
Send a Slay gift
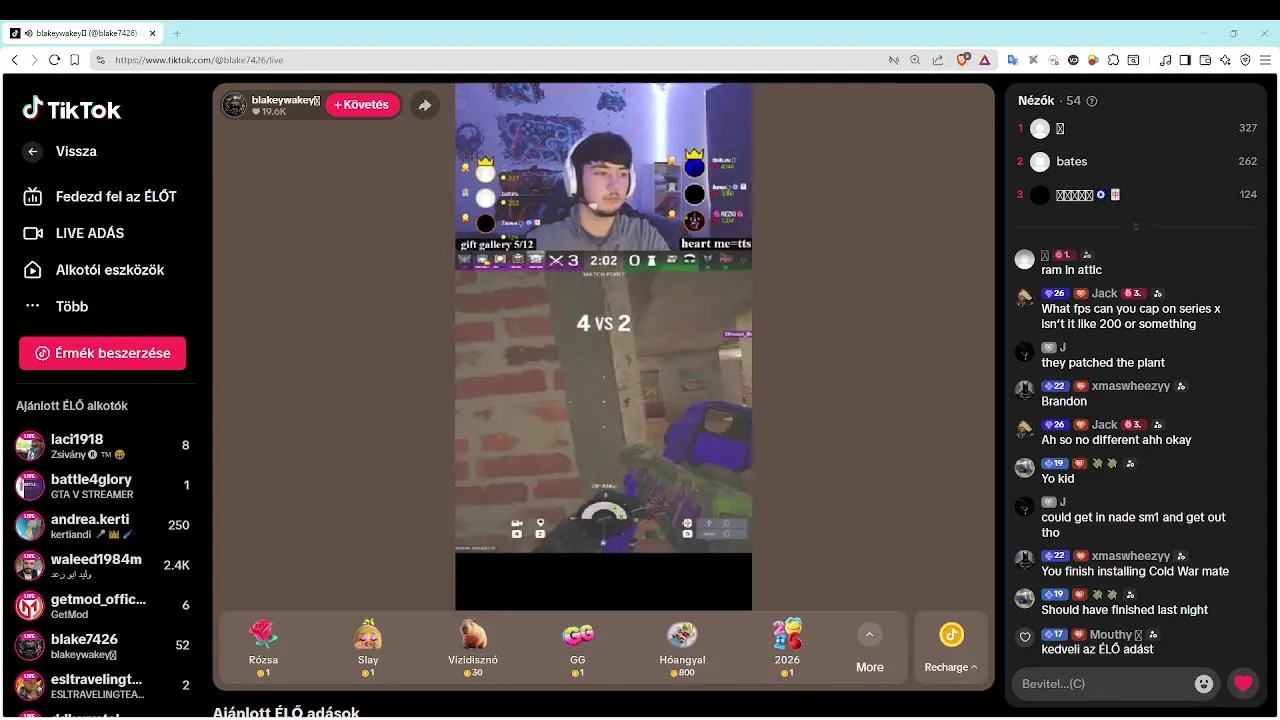point(368,647)
